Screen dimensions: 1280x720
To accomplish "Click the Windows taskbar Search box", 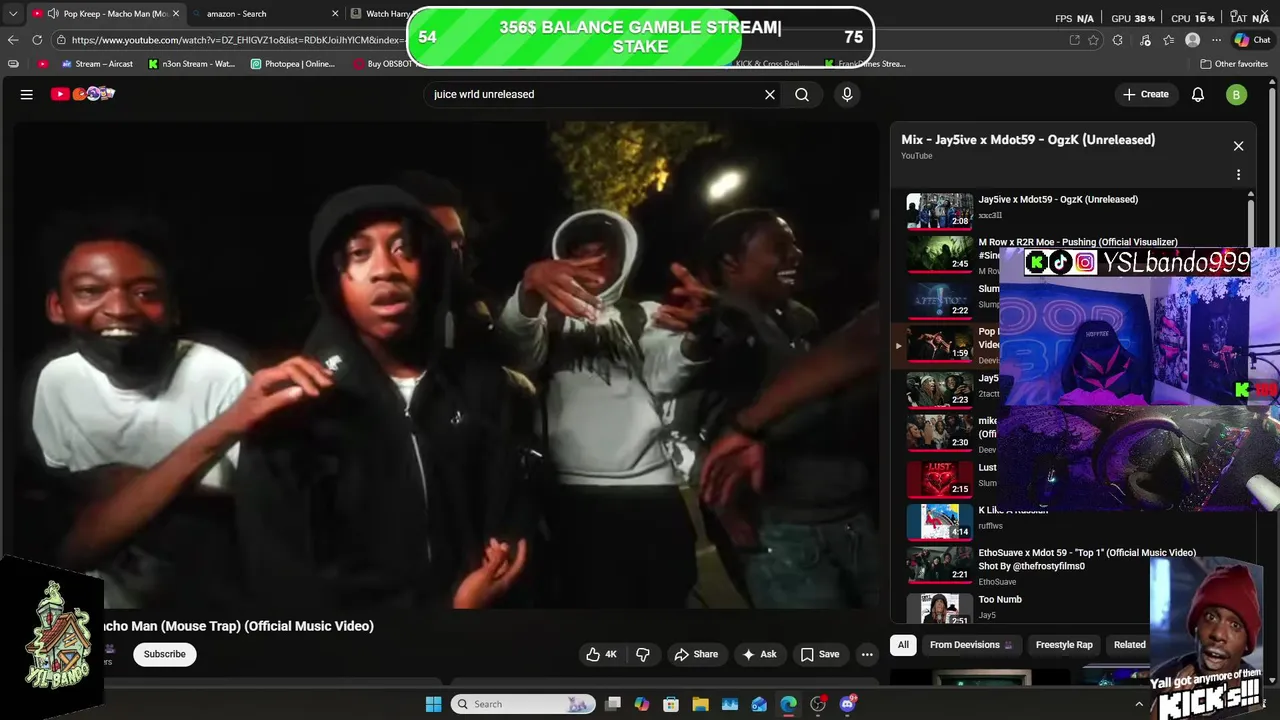I will pos(522,704).
